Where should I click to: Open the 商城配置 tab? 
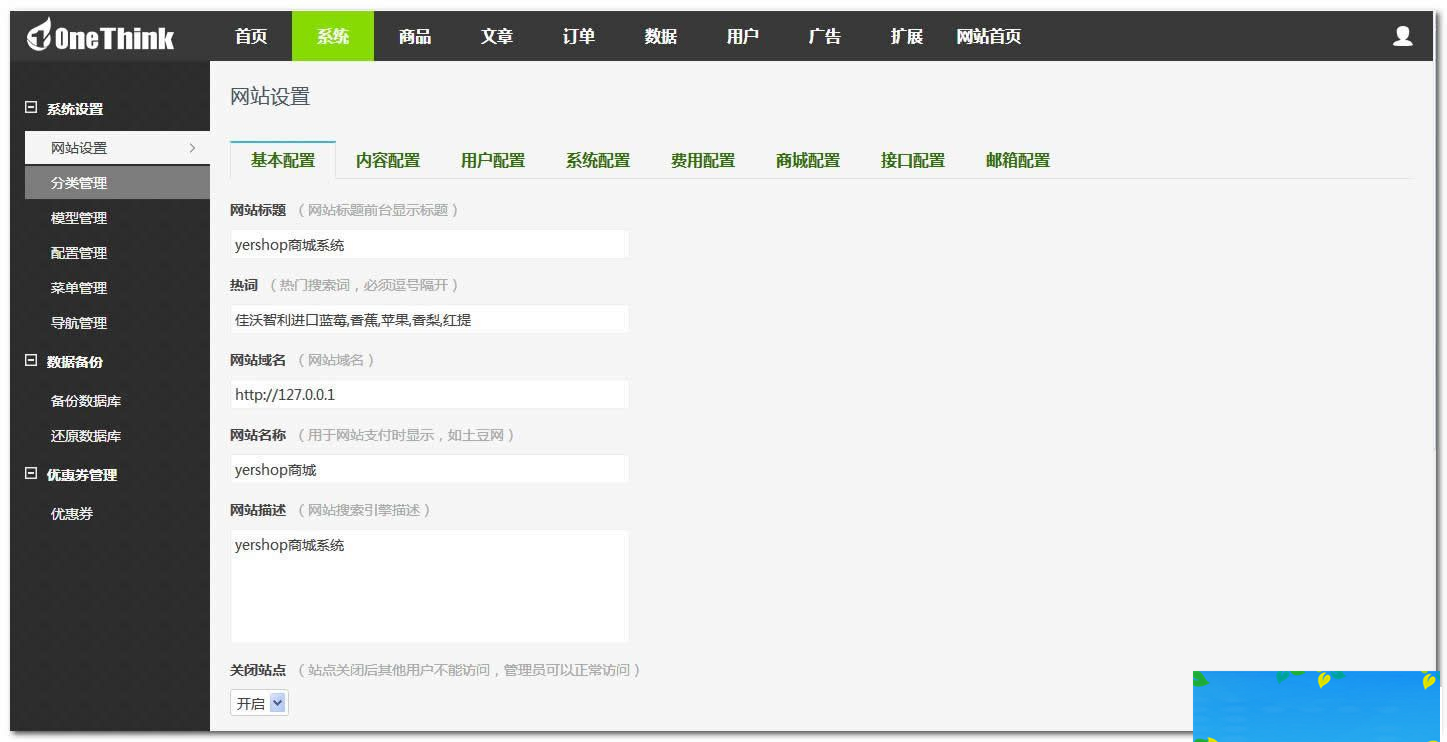(x=807, y=159)
